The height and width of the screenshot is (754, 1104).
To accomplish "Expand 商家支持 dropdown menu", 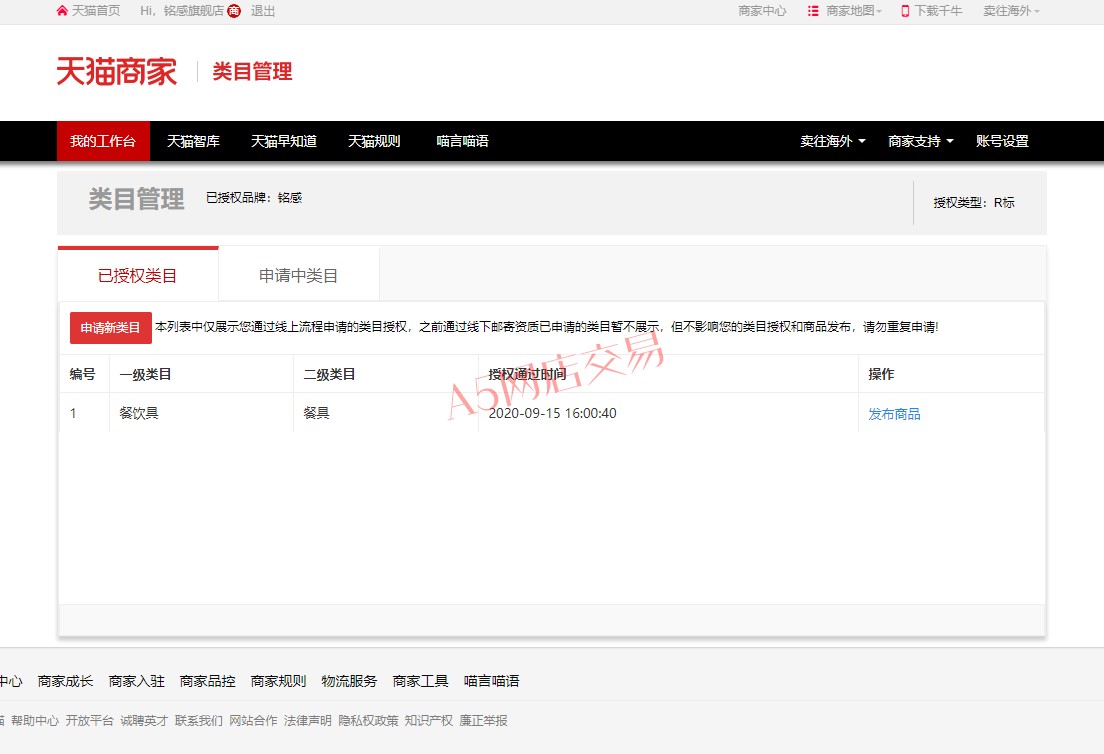I will (x=921, y=141).
